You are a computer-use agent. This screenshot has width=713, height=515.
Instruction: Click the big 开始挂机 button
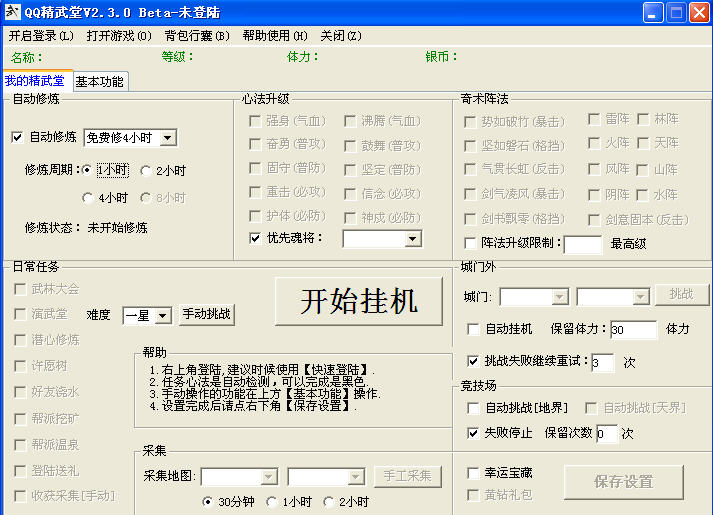point(359,301)
